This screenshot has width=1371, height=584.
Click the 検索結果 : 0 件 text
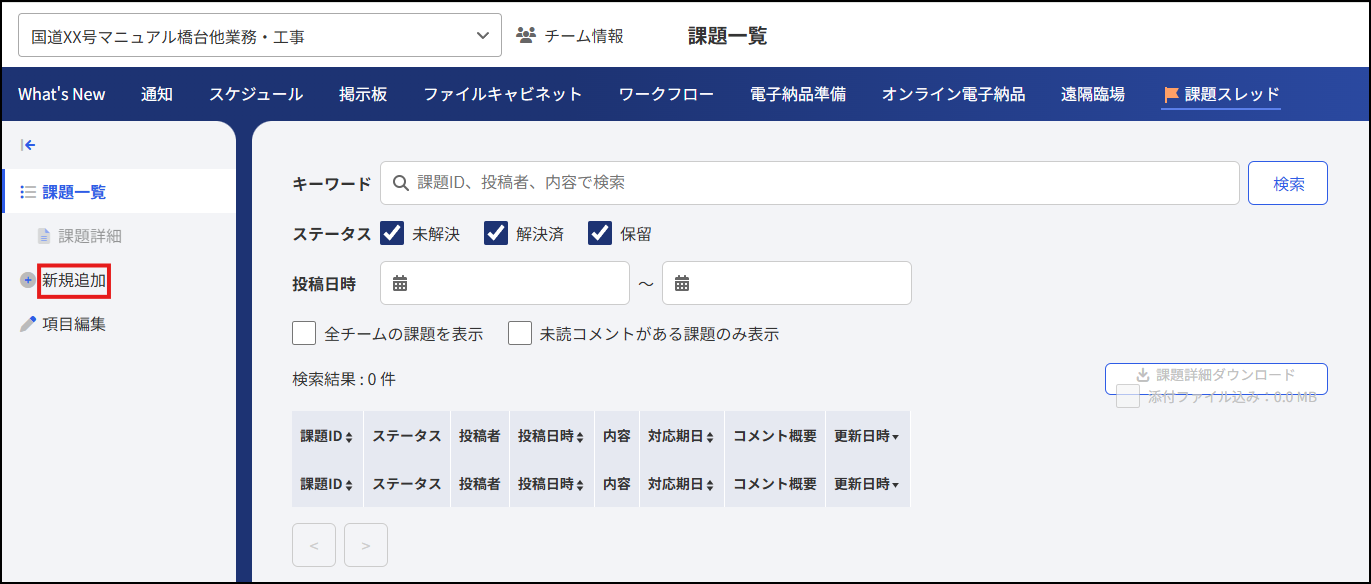[x=344, y=379]
